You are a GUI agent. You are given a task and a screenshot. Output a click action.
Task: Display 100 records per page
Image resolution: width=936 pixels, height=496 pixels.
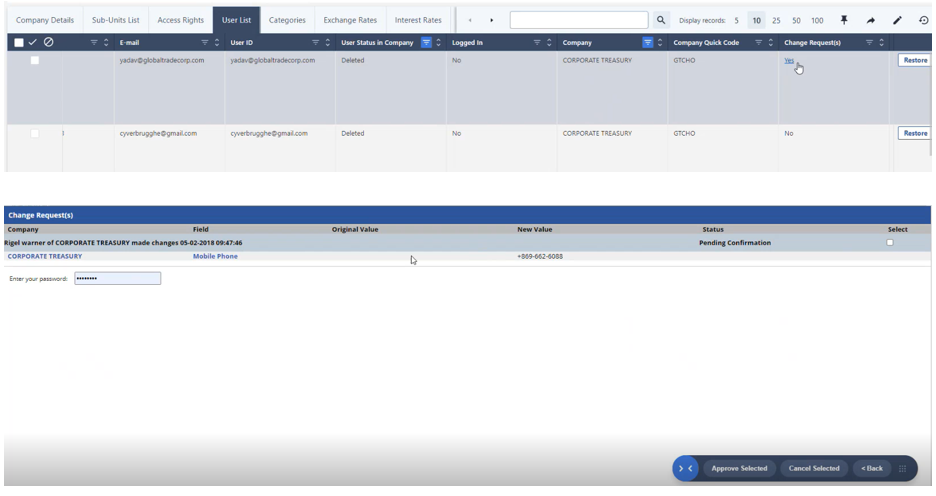(817, 20)
